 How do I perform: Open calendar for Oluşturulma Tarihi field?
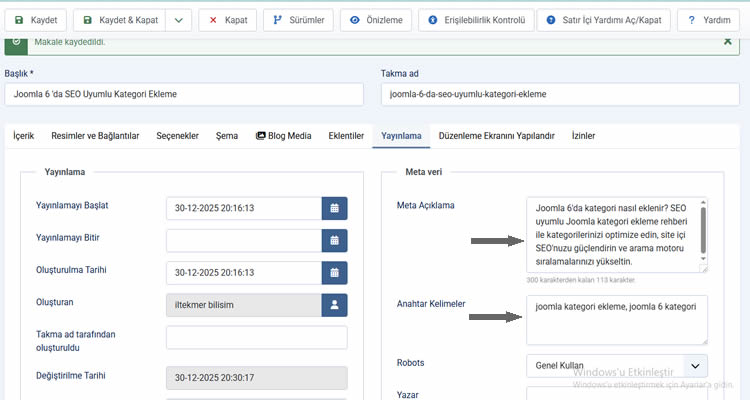coord(334,272)
